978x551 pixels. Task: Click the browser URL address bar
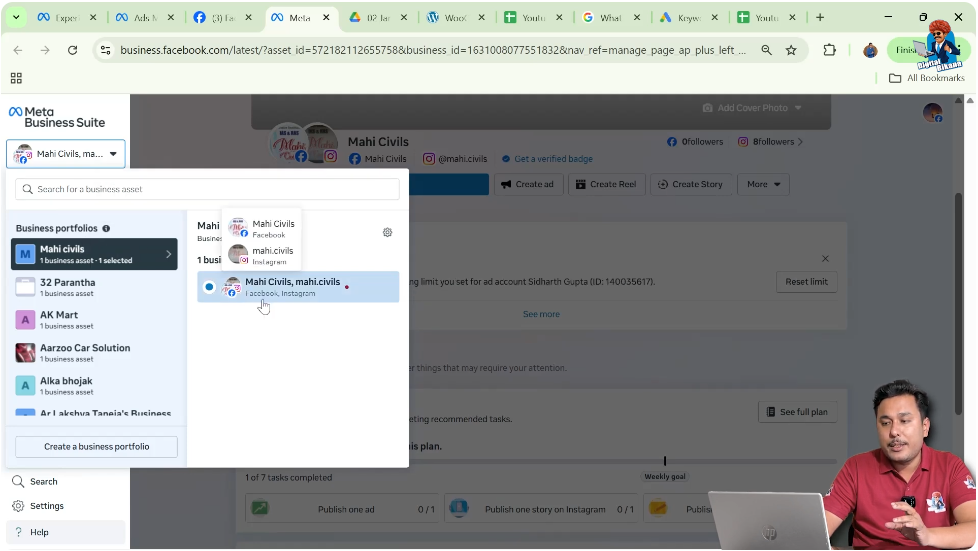click(432, 50)
